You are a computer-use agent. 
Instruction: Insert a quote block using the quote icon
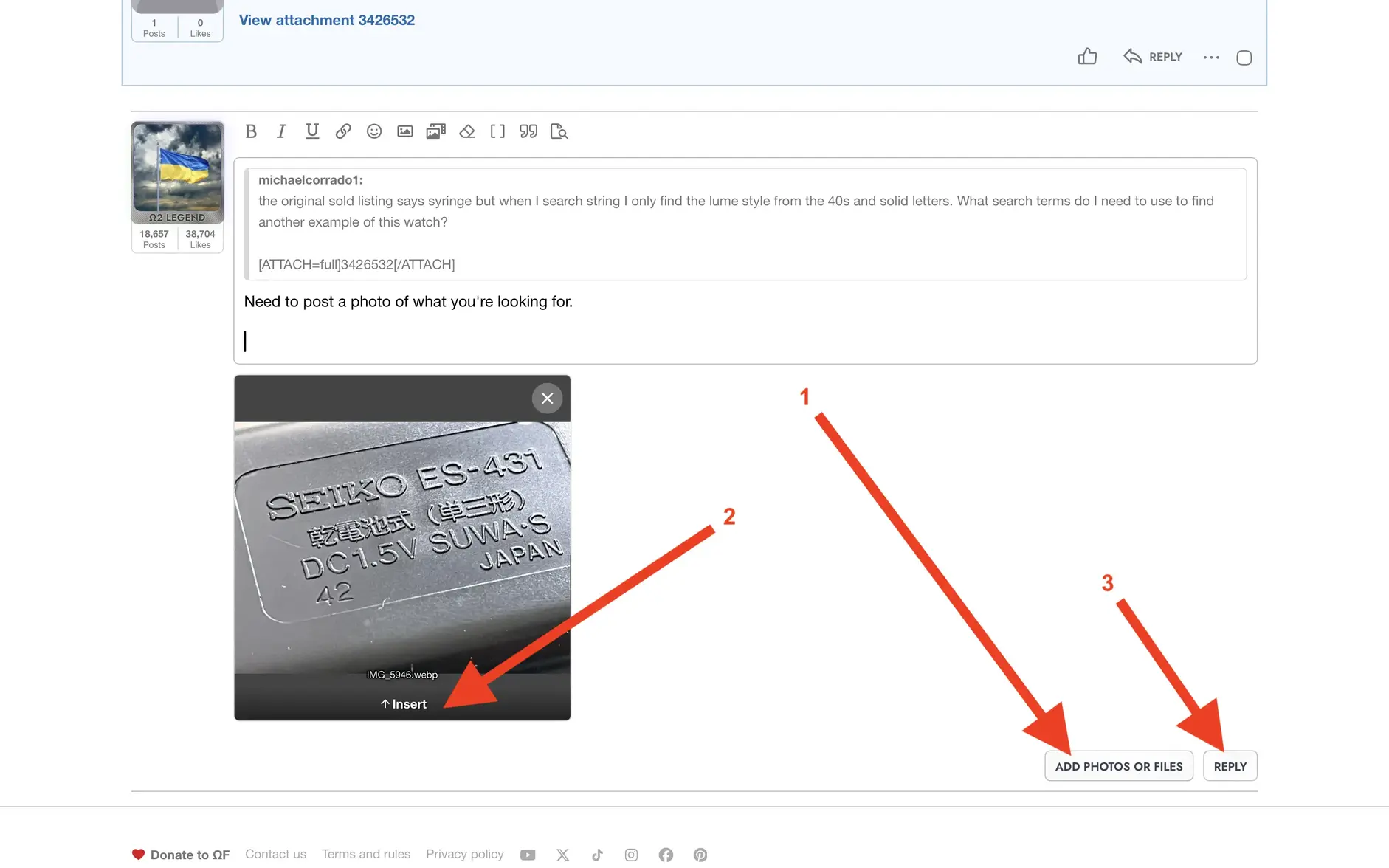click(x=528, y=131)
